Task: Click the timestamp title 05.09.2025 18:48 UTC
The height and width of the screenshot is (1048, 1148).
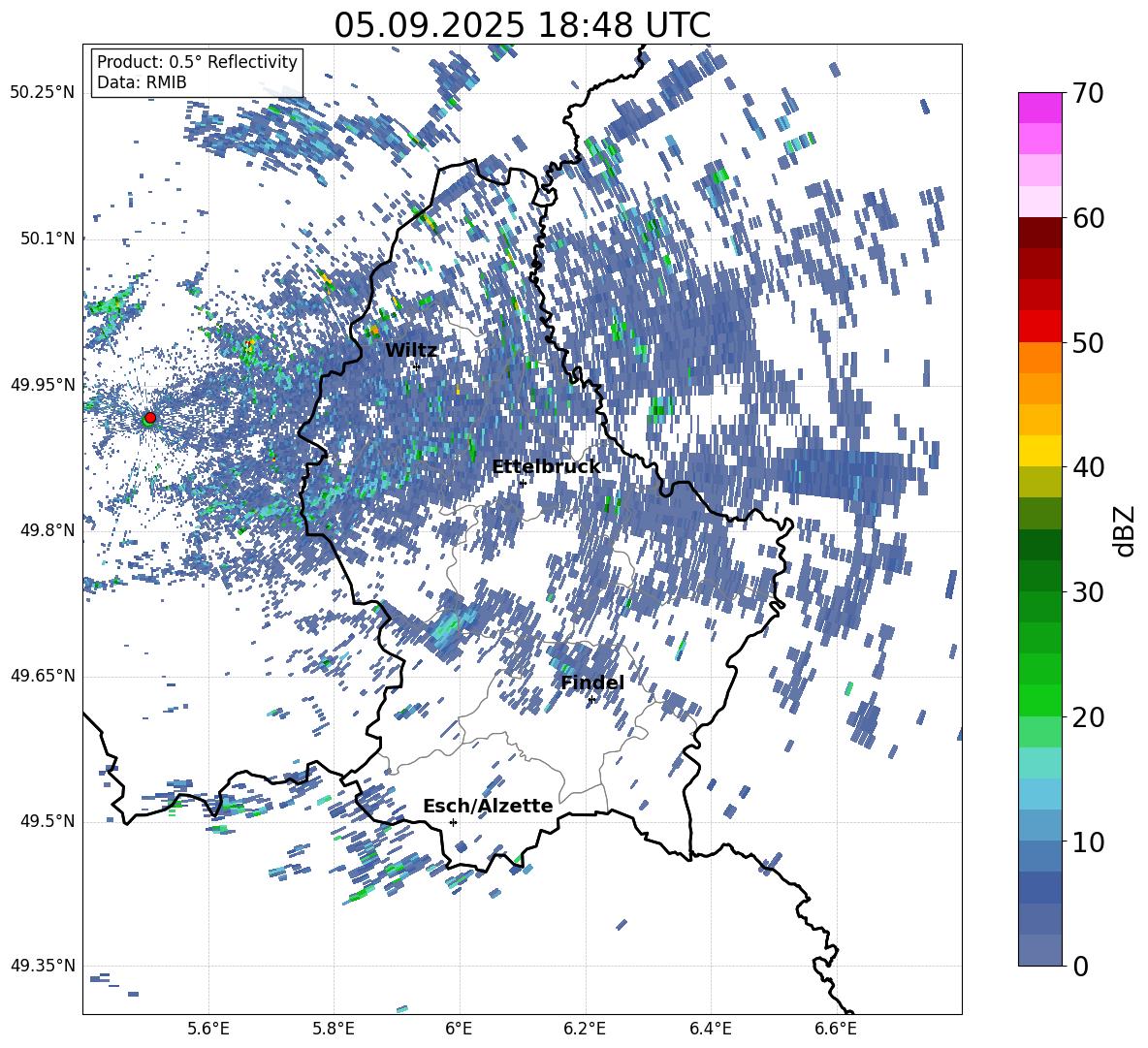Action: (x=522, y=25)
